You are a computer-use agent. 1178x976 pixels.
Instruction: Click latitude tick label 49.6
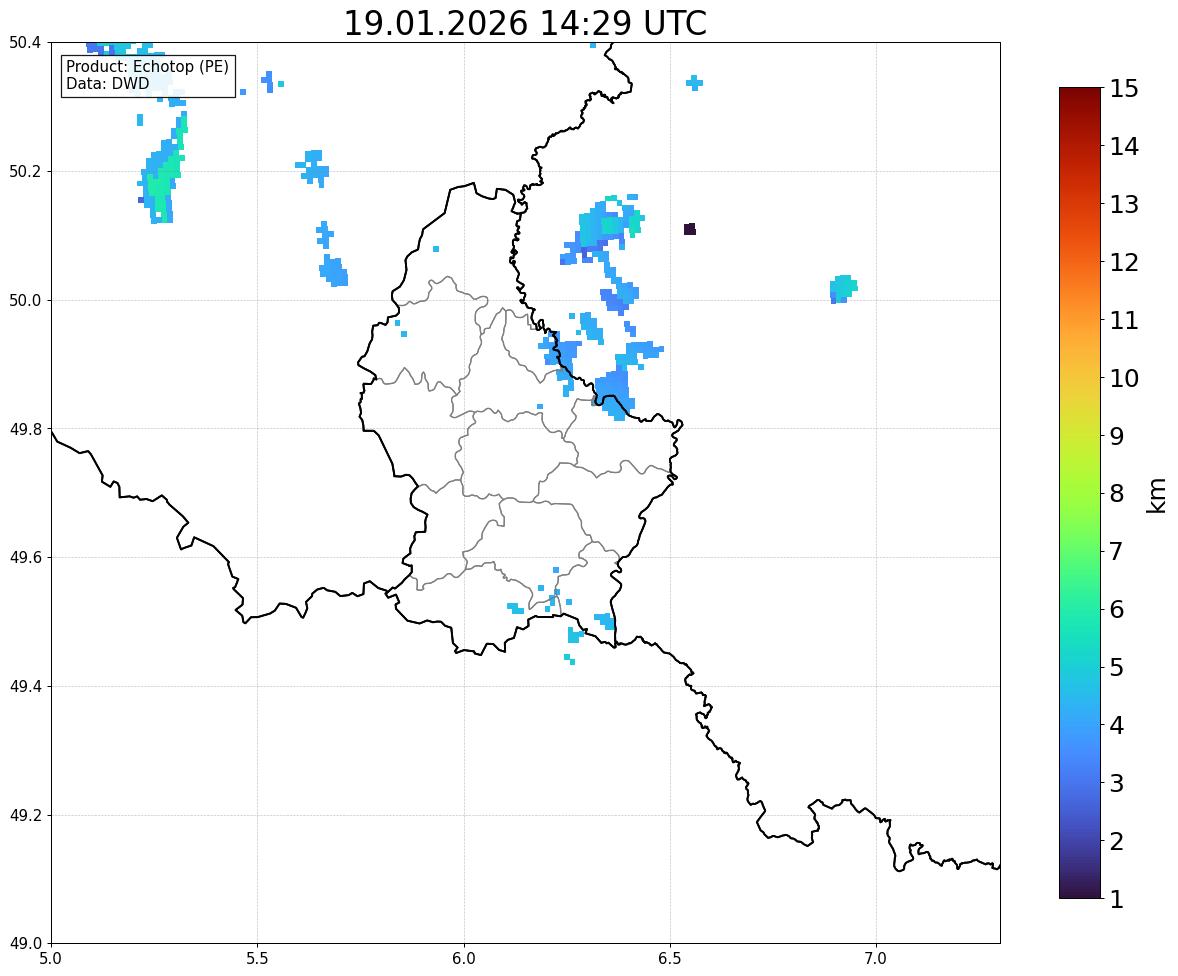pos(25,557)
